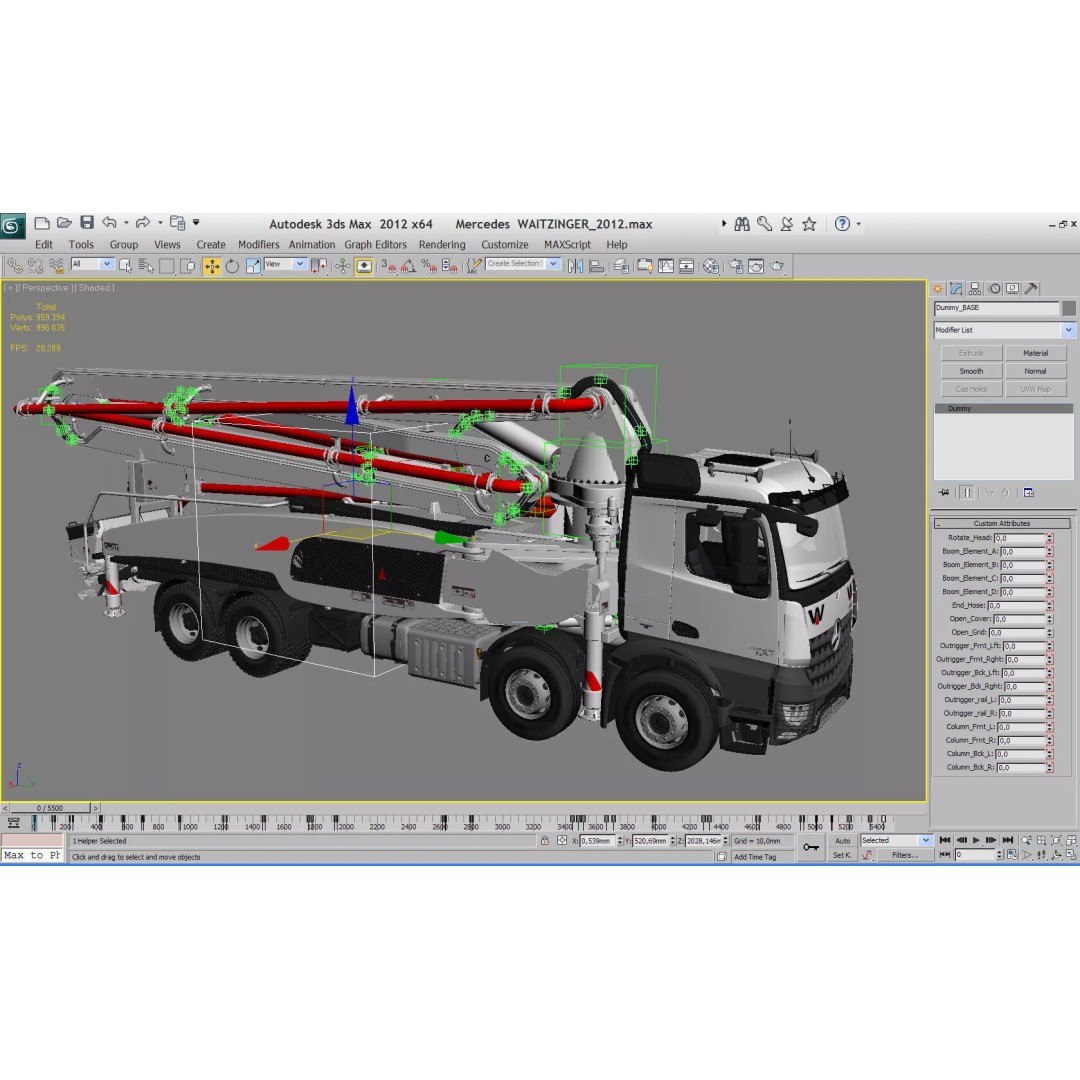Screen dimensions: 1080x1080
Task: Toggle the selection lock padlock icon
Action: tap(545, 840)
